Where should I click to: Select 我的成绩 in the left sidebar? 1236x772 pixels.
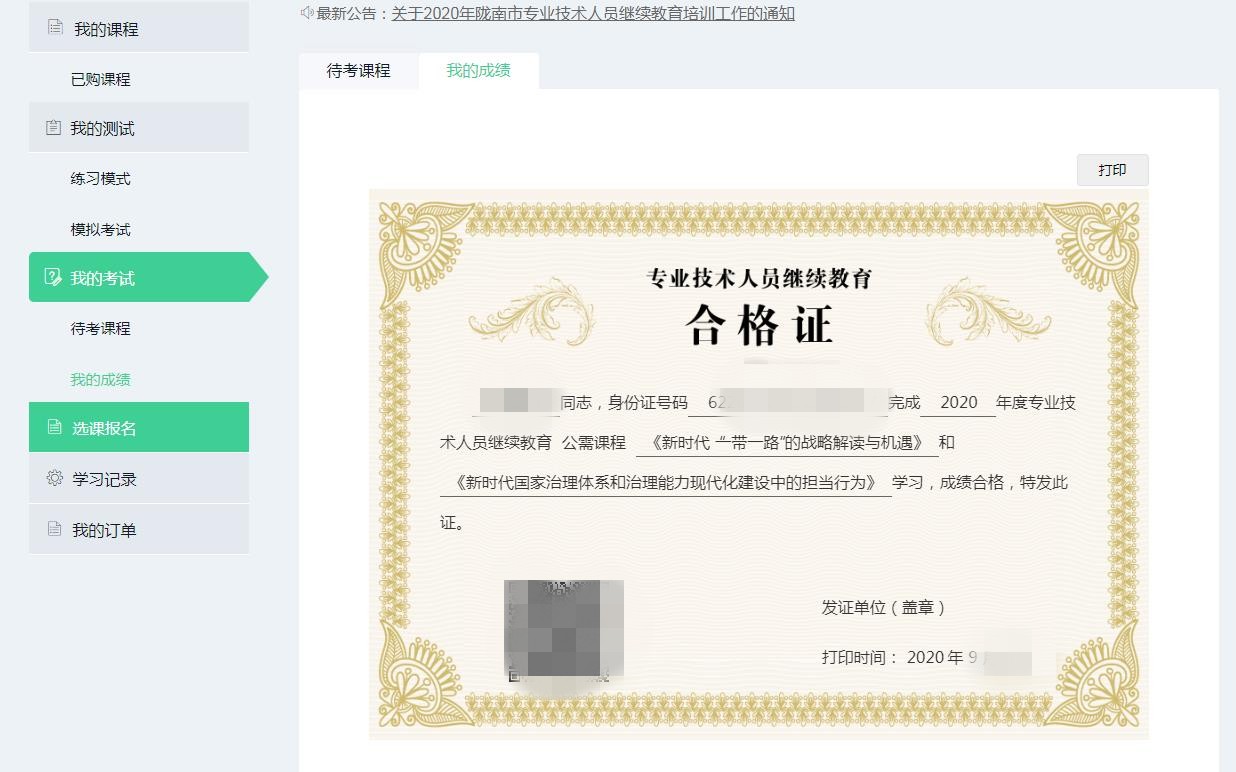click(100, 379)
